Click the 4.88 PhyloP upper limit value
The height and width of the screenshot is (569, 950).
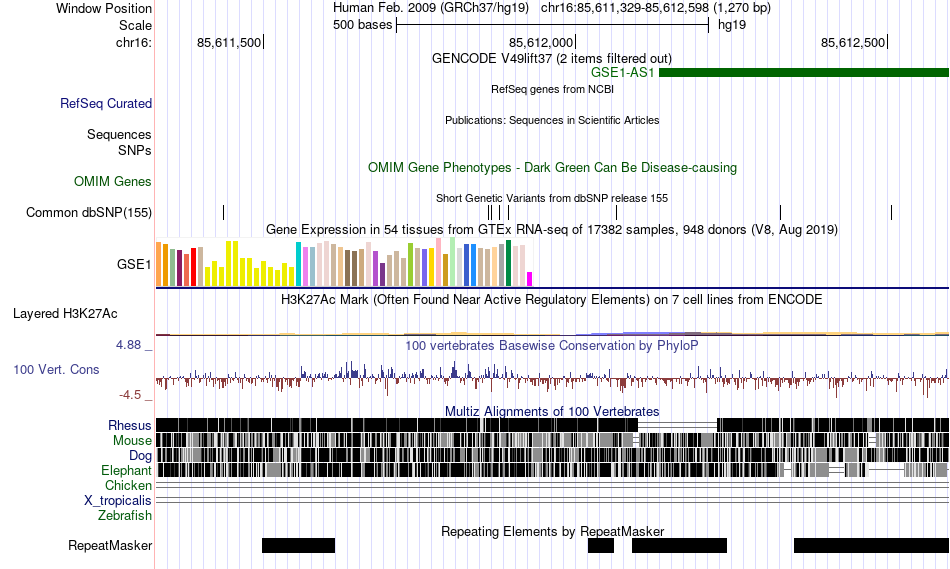pos(128,345)
